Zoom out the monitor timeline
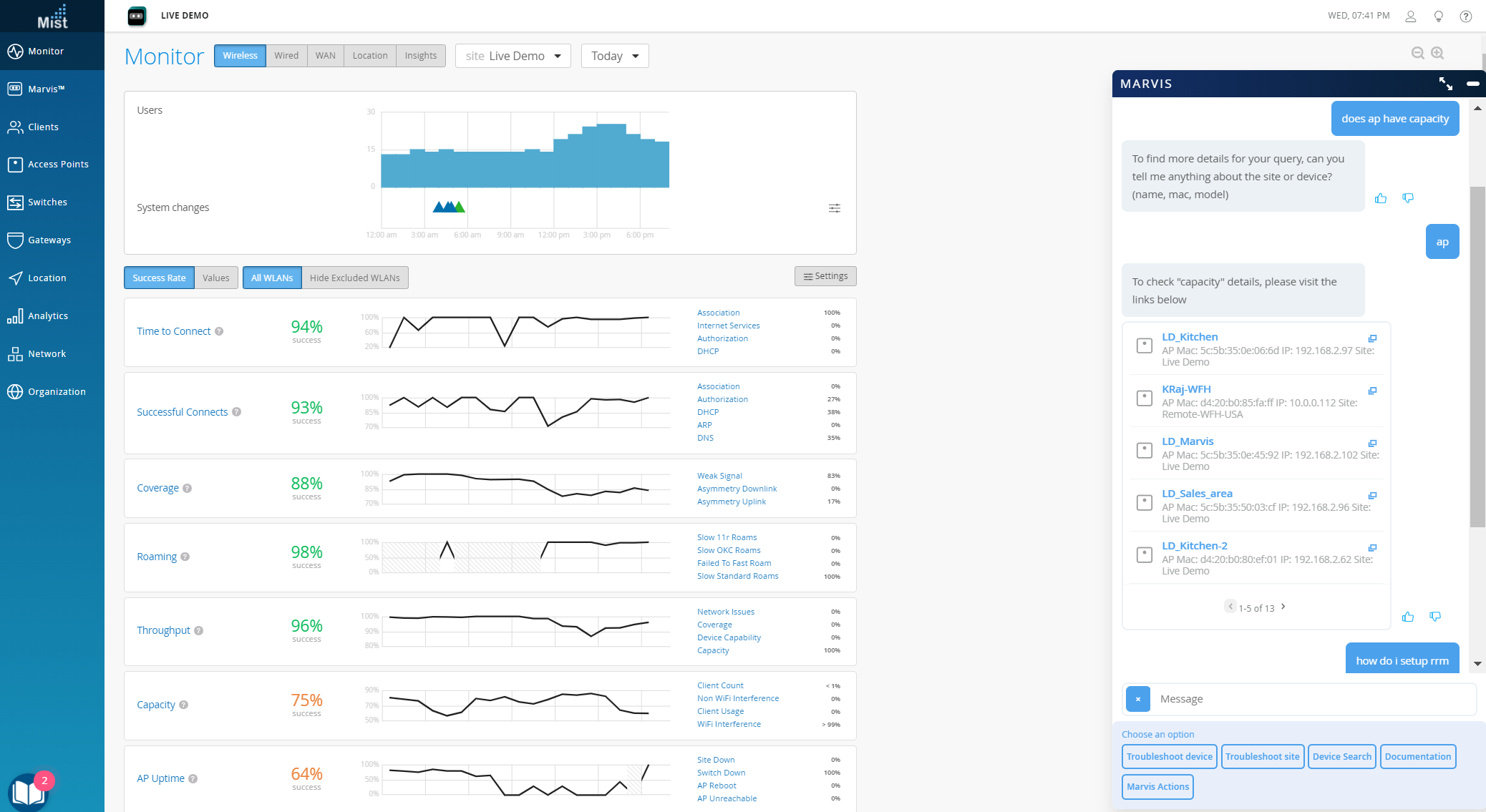This screenshot has width=1486, height=812. (1417, 53)
